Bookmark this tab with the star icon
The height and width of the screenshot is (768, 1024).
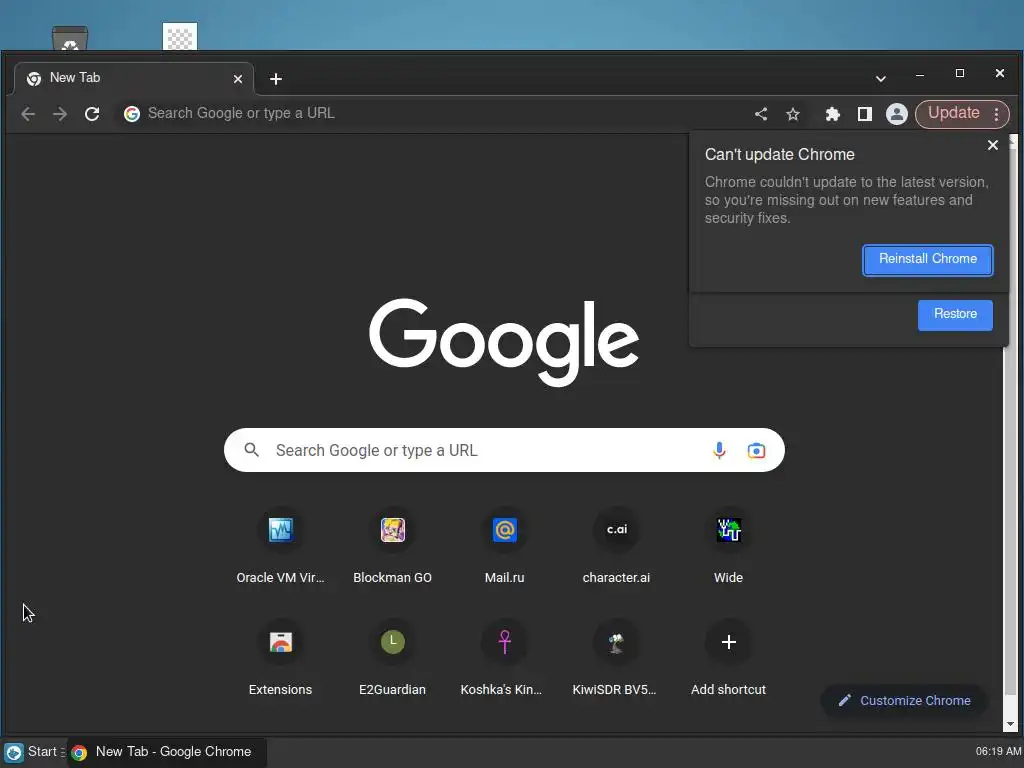pos(793,114)
